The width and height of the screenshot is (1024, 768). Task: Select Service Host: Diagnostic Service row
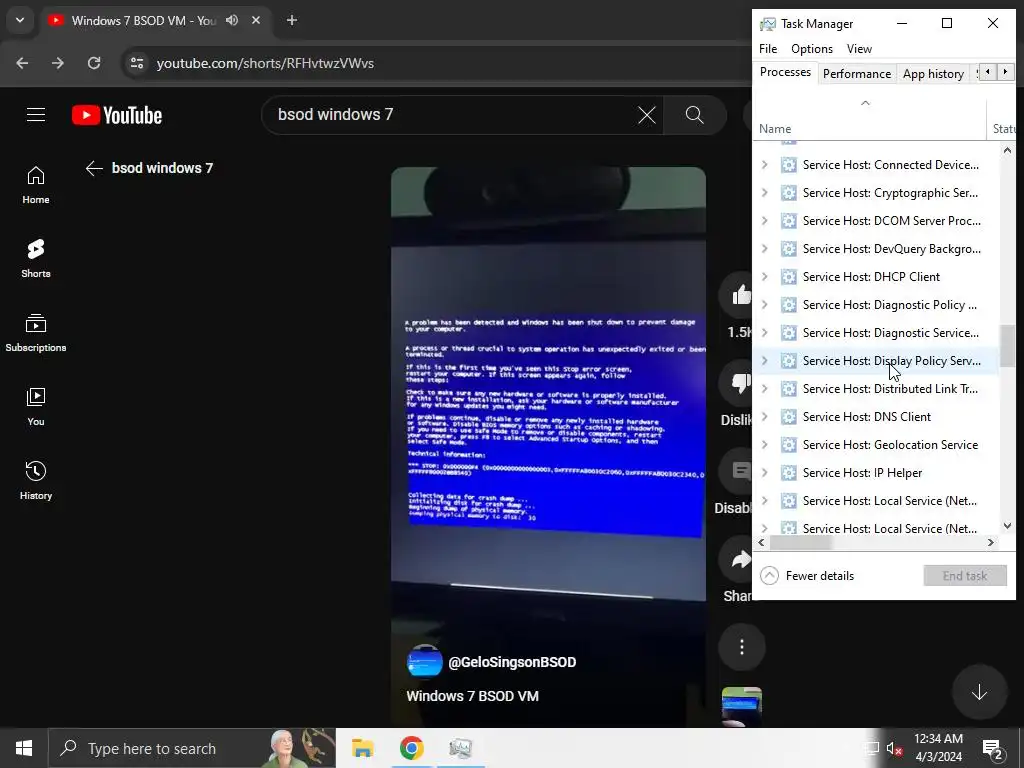tap(876, 333)
